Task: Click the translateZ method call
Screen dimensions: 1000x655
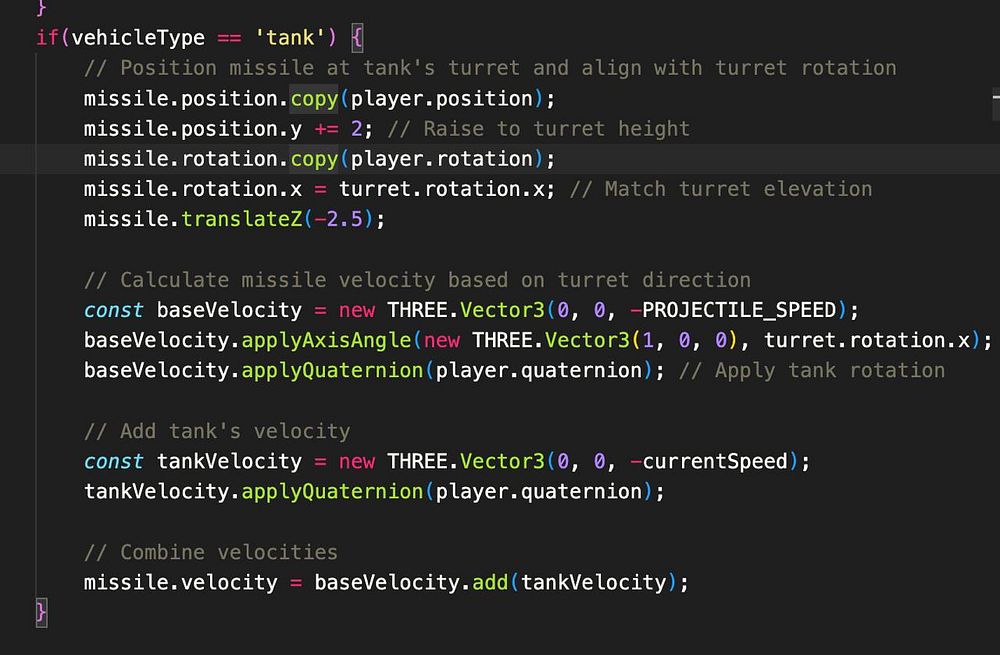Action: click(x=242, y=219)
